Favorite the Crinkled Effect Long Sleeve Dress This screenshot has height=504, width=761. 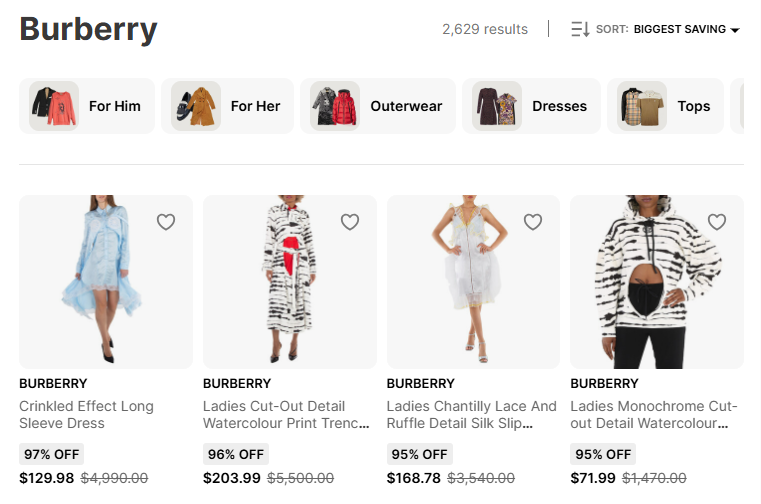tap(166, 222)
